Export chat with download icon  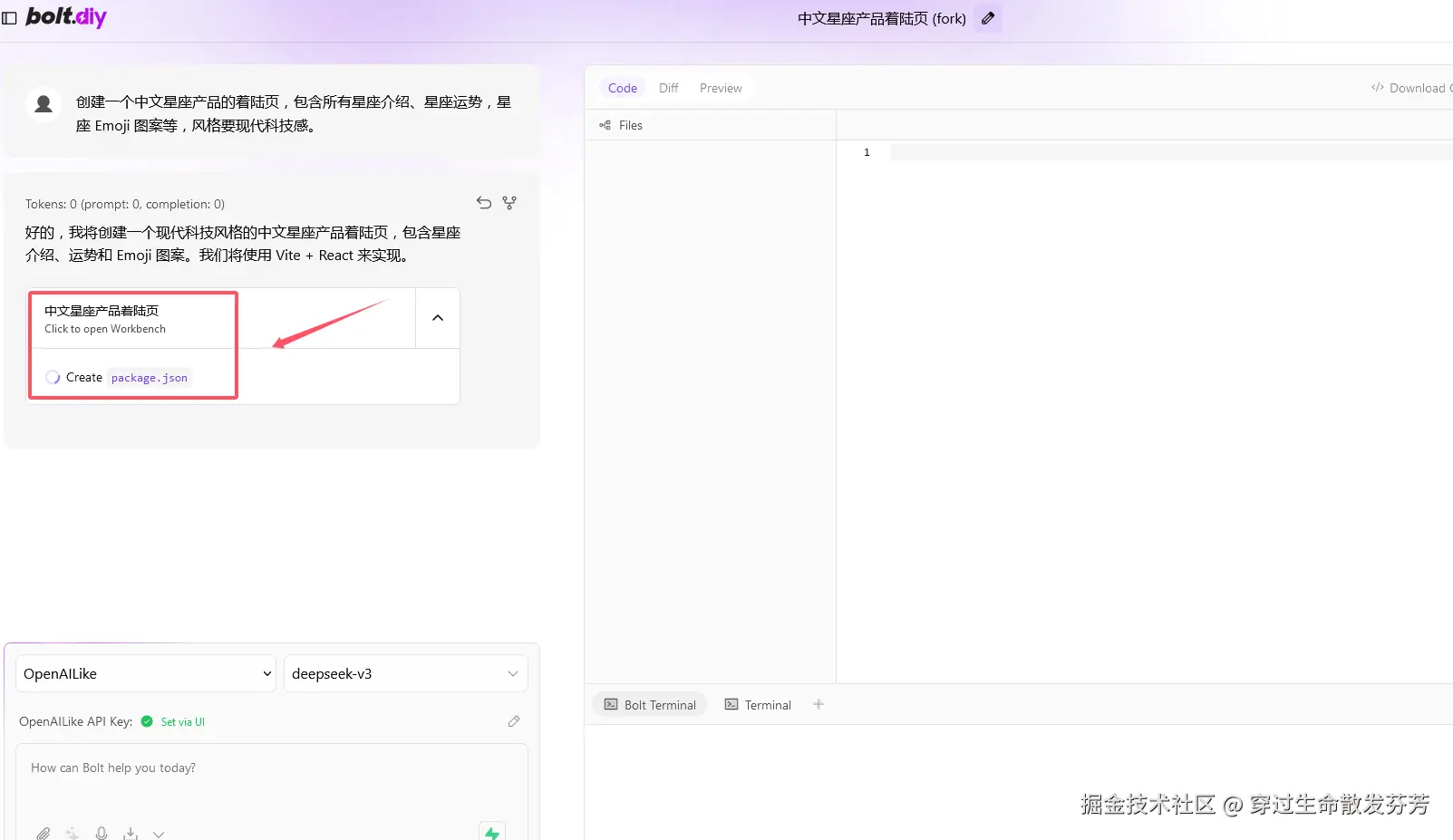coord(131,834)
